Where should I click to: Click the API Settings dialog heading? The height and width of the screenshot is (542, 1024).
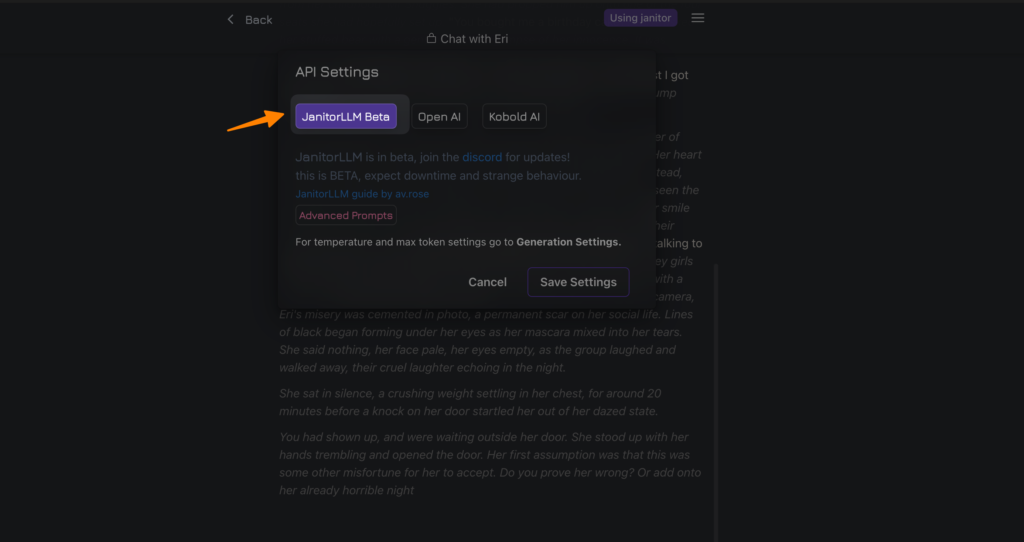point(337,72)
